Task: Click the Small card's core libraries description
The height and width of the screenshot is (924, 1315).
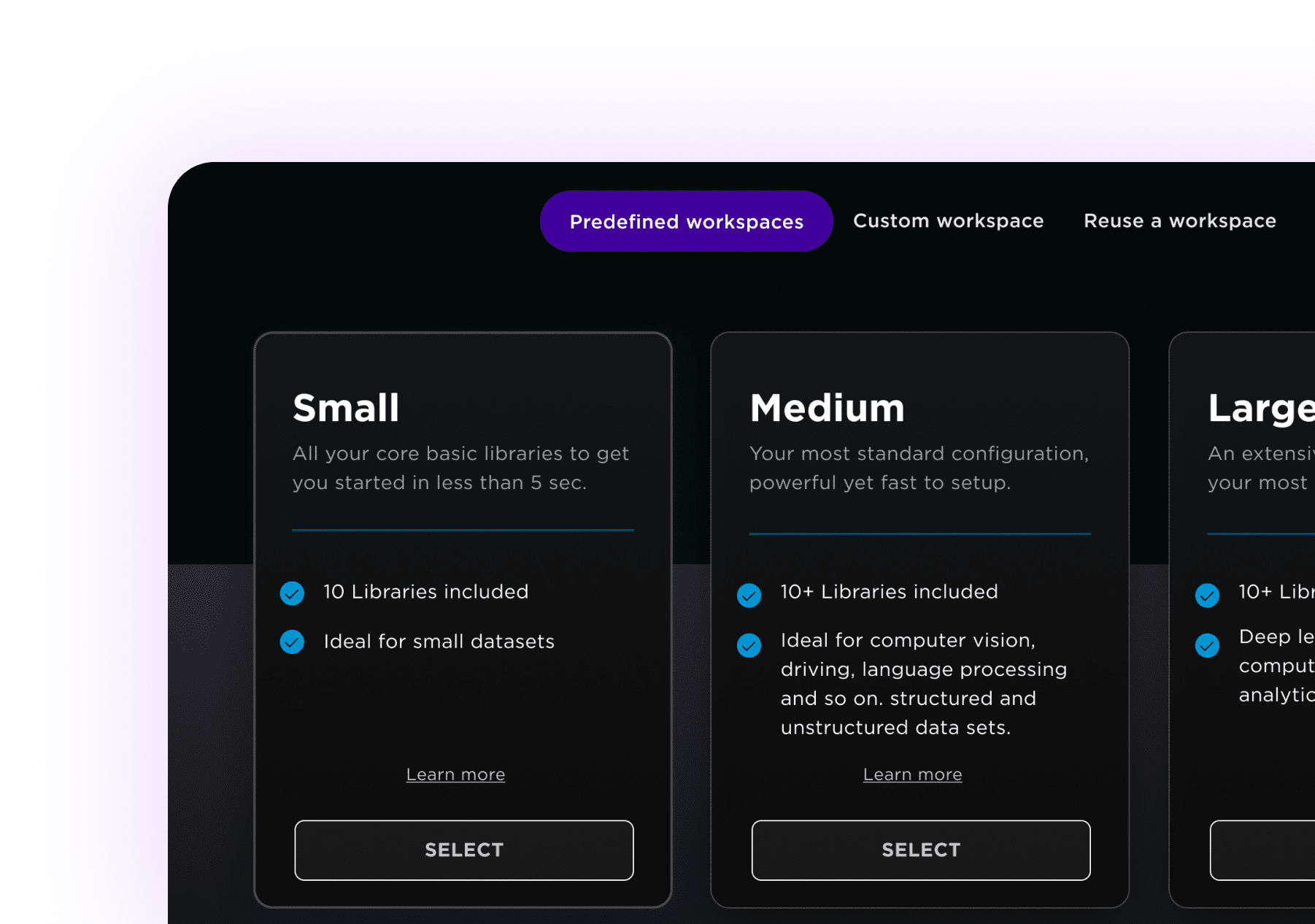Action: (x=460, y=468)
